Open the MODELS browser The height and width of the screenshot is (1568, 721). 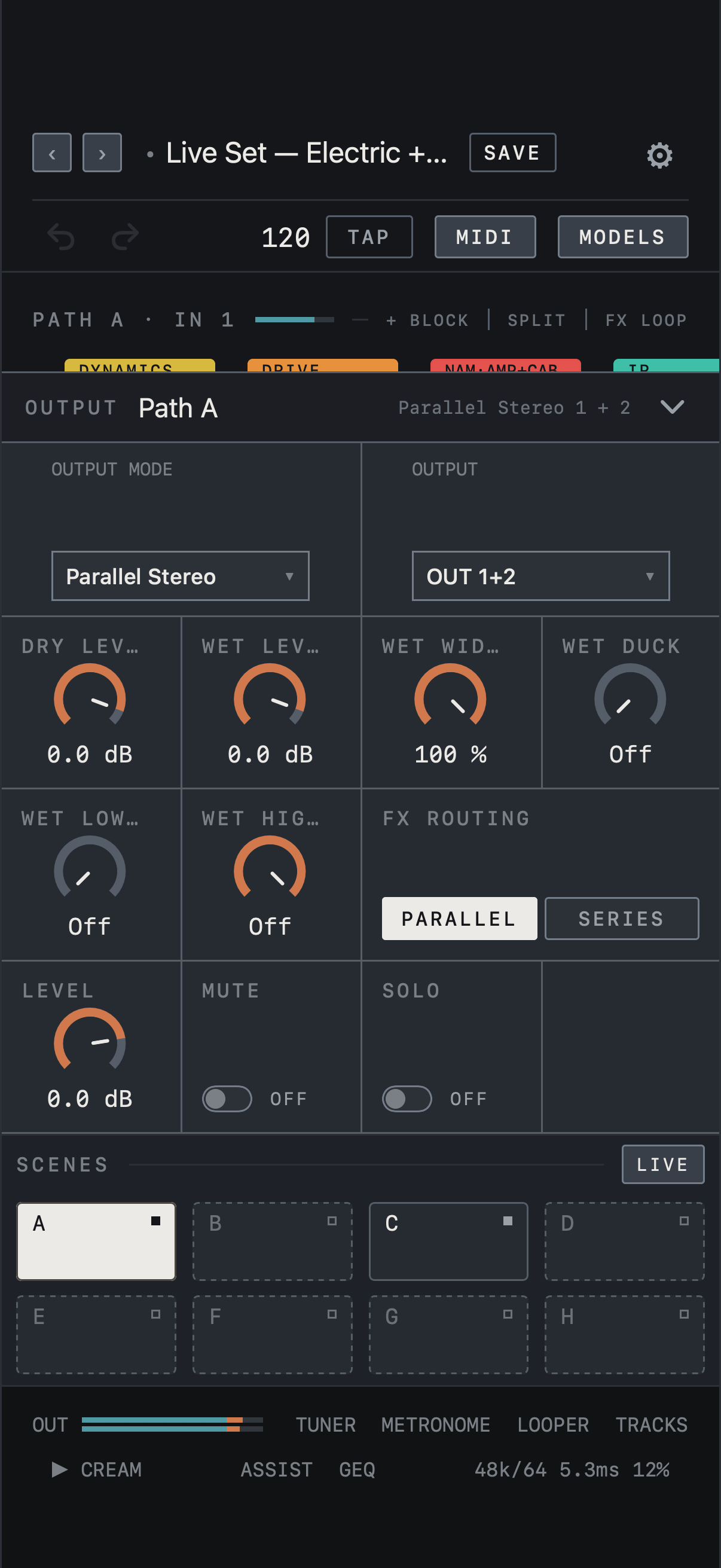[622, 237]
